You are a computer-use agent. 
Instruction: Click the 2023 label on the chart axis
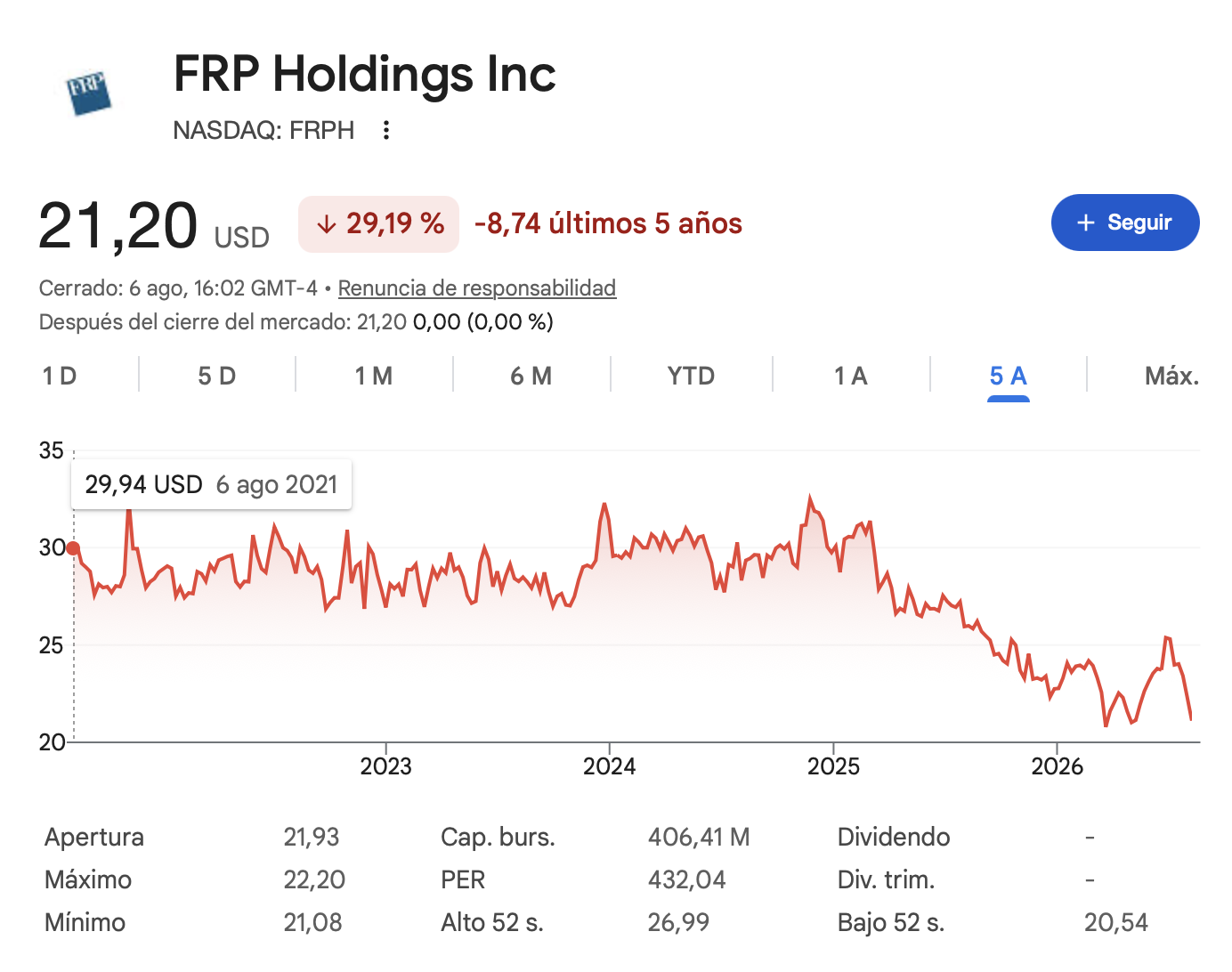(385, 766)
